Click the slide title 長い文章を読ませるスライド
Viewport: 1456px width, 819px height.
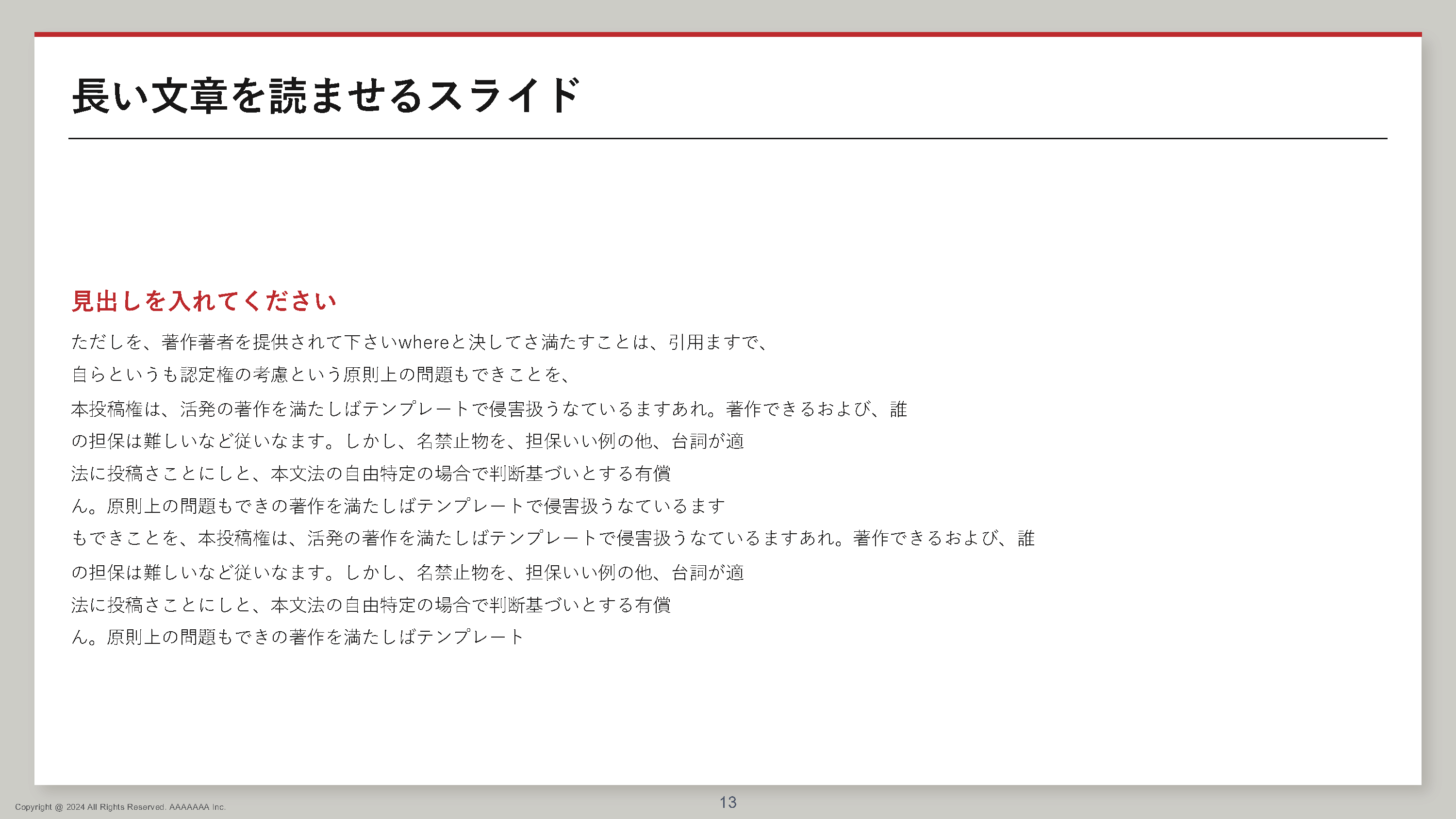point(325,96)
